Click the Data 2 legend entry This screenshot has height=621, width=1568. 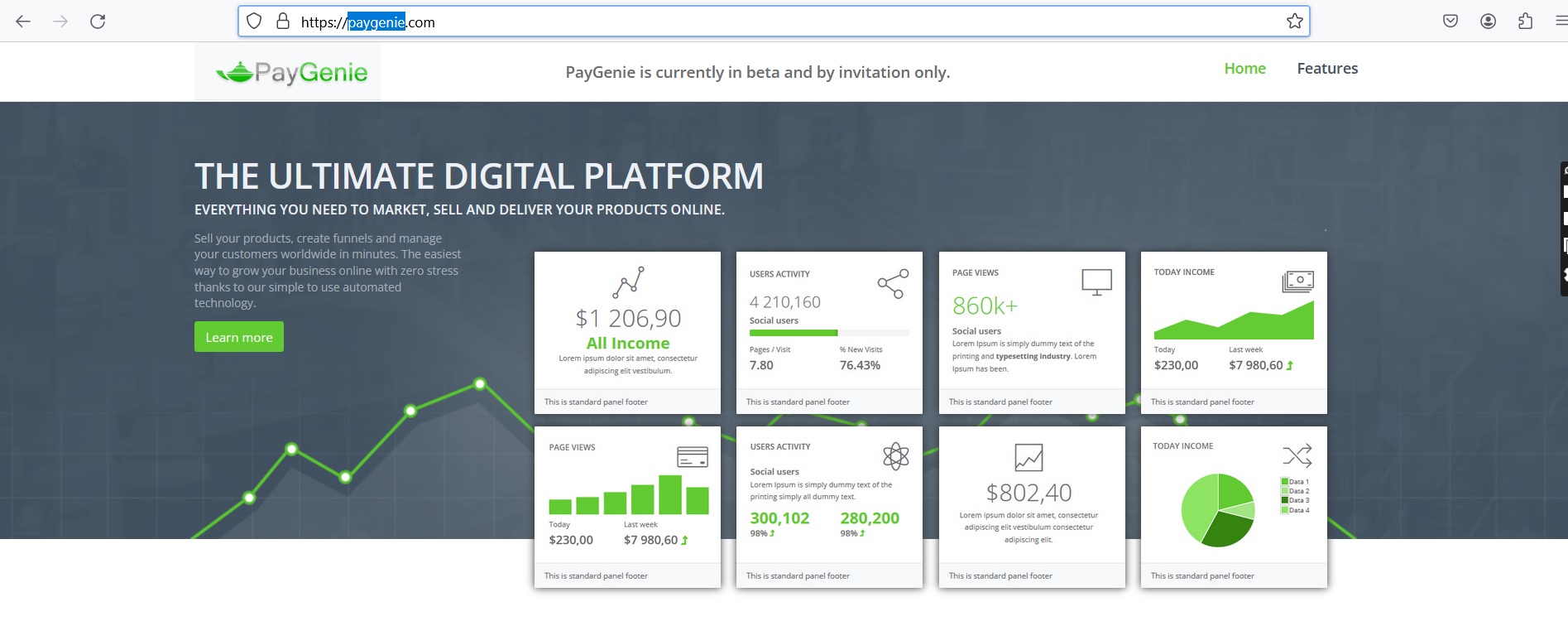tap(1296, 491)
